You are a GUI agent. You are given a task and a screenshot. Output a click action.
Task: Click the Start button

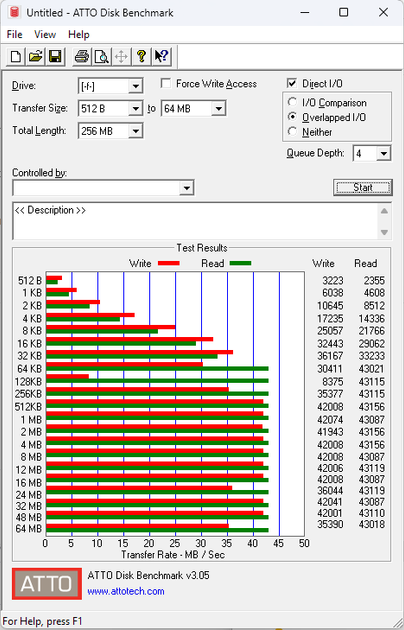click(x=363, y=188)
